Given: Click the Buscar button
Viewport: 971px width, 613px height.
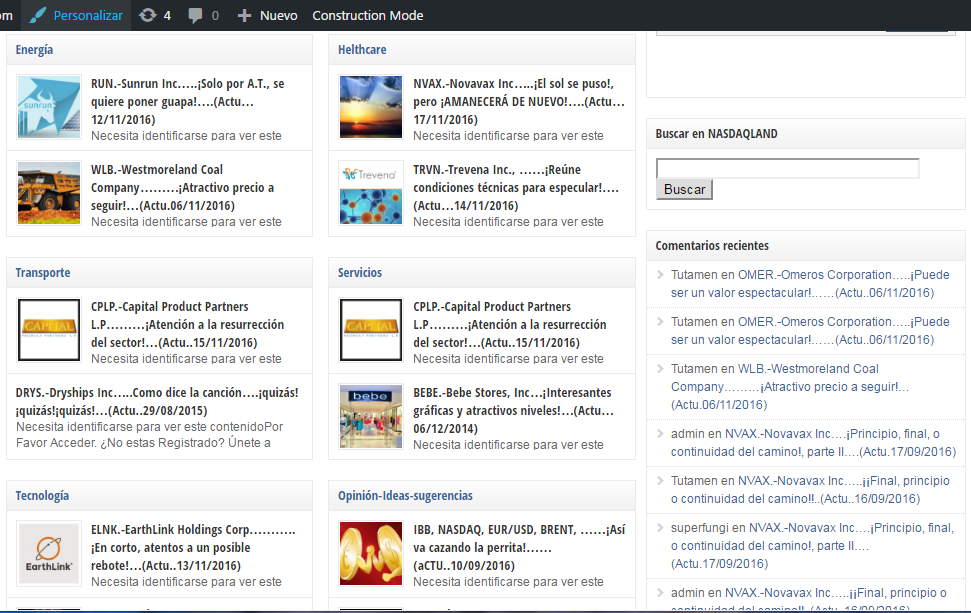Looking at the screenshot, I should point(684,189).
